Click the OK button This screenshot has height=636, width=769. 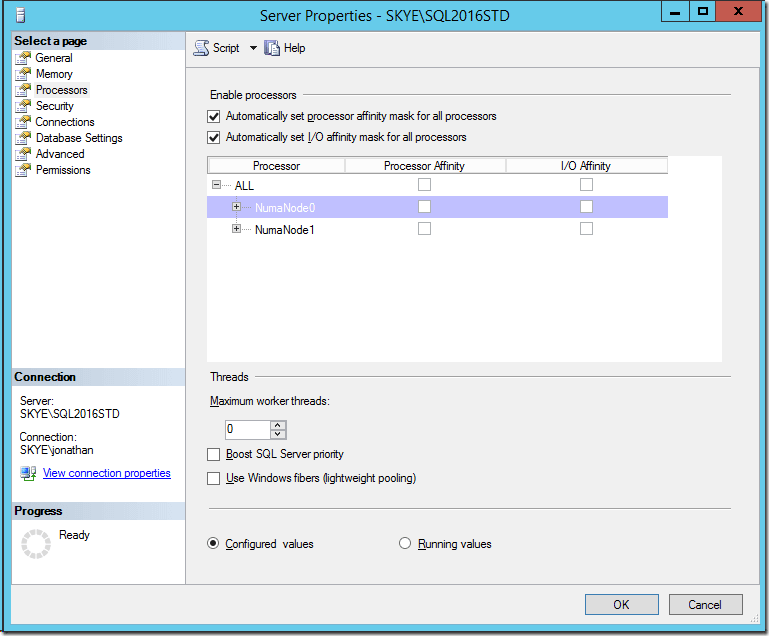[621, 605]
